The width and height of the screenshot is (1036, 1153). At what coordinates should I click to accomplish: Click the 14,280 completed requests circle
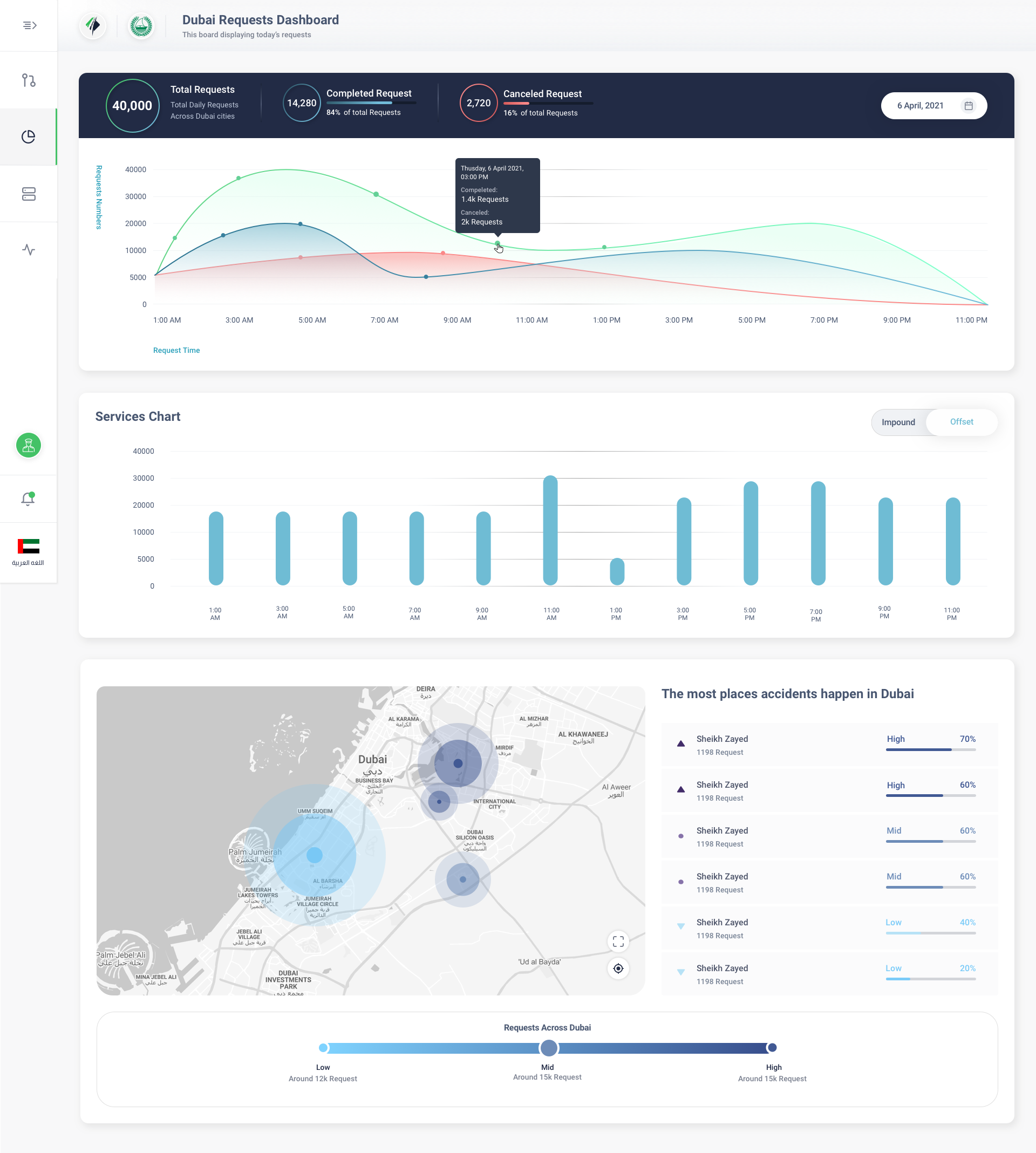pyautogui.click(x=302, y=103)
